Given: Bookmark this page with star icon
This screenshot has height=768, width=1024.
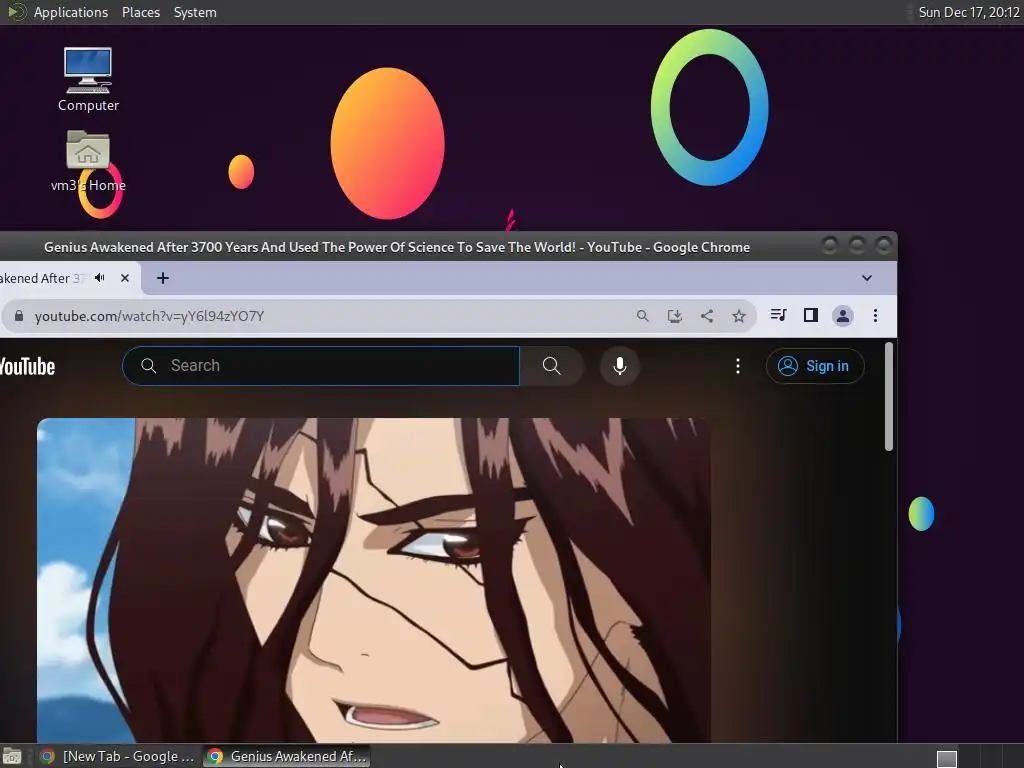Looking at the screenshot, I should [739, 316].
